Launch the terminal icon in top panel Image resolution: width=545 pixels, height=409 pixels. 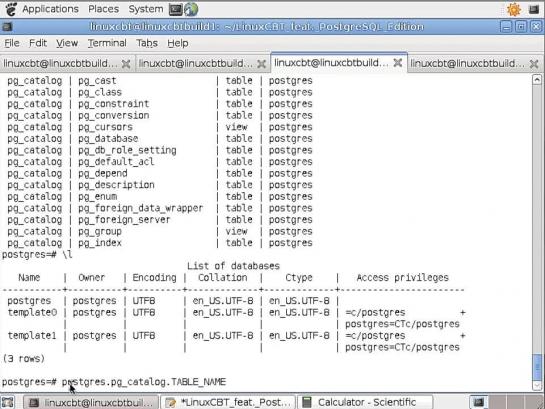(x=176, y=9)
